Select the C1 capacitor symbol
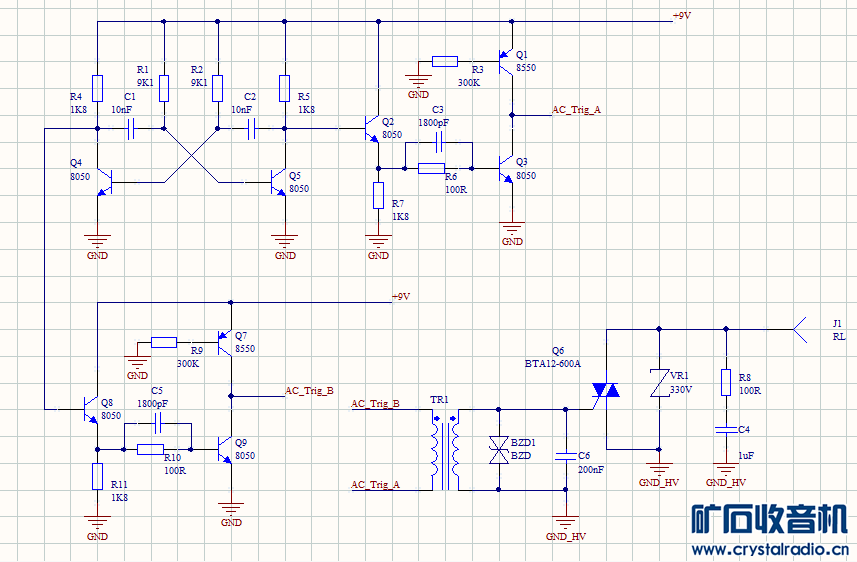This screenshot has width=857, height=562. [131, 129]
